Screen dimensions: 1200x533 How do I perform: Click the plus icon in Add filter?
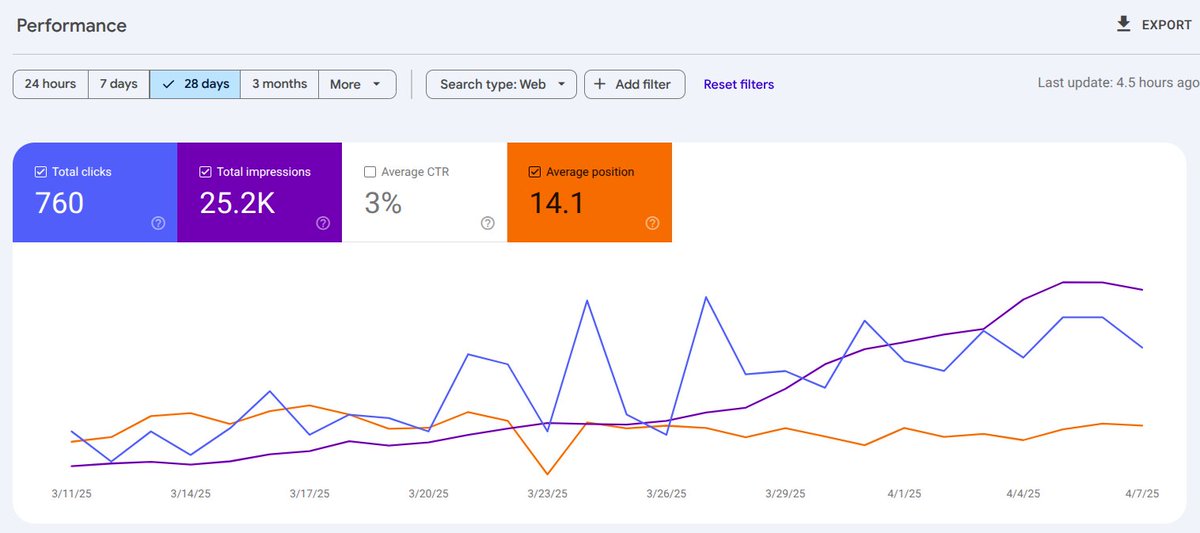pyautogui.click(x=600, y=84)
